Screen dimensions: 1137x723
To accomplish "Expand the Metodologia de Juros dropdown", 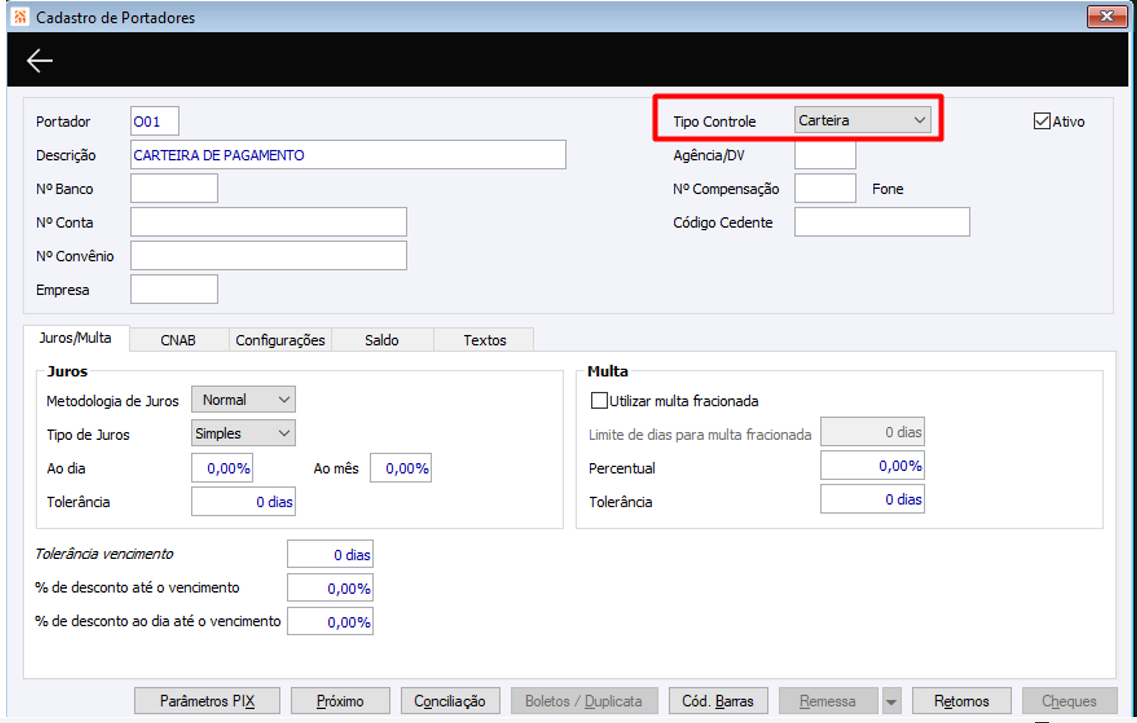I will click(x=243, y=400).
